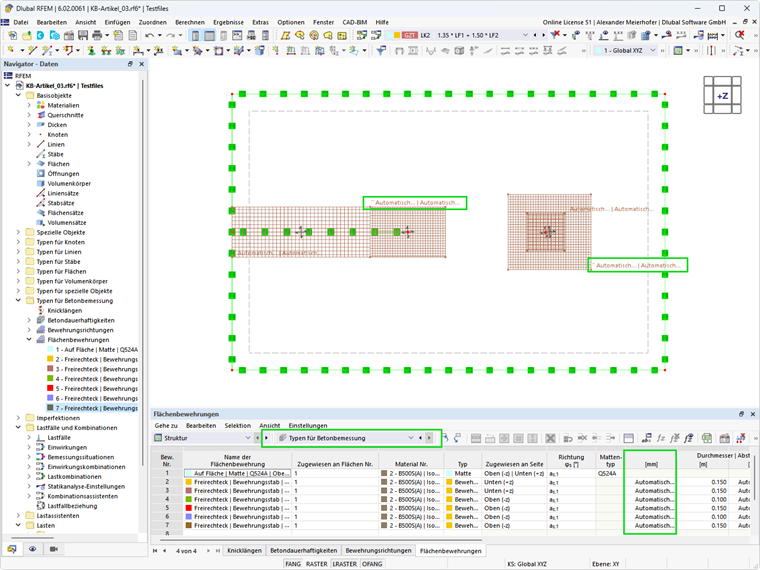Select the Öffnungen tree item
This screenshot has height=570, width=760.
coord(63,174)
